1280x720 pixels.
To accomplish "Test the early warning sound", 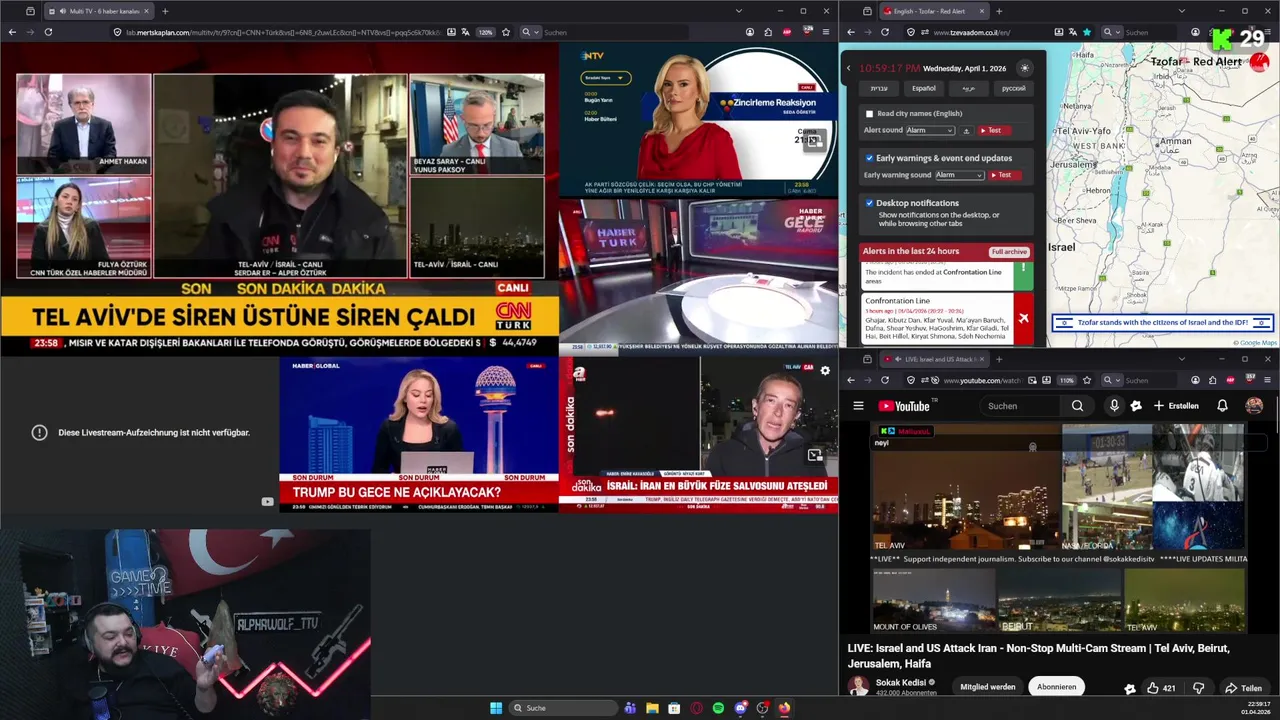I will tap(1004, 175).
